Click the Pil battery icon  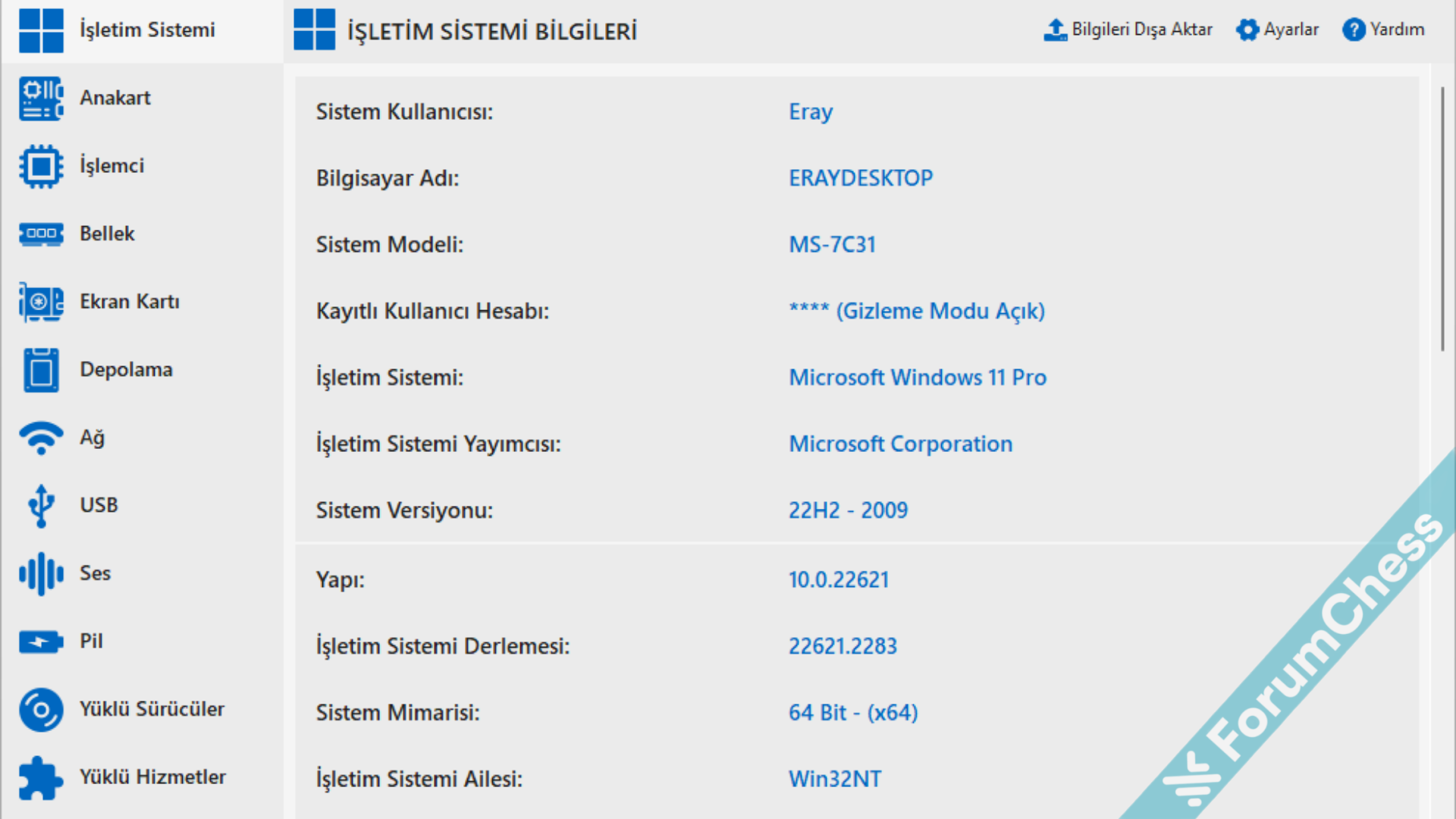41,642
